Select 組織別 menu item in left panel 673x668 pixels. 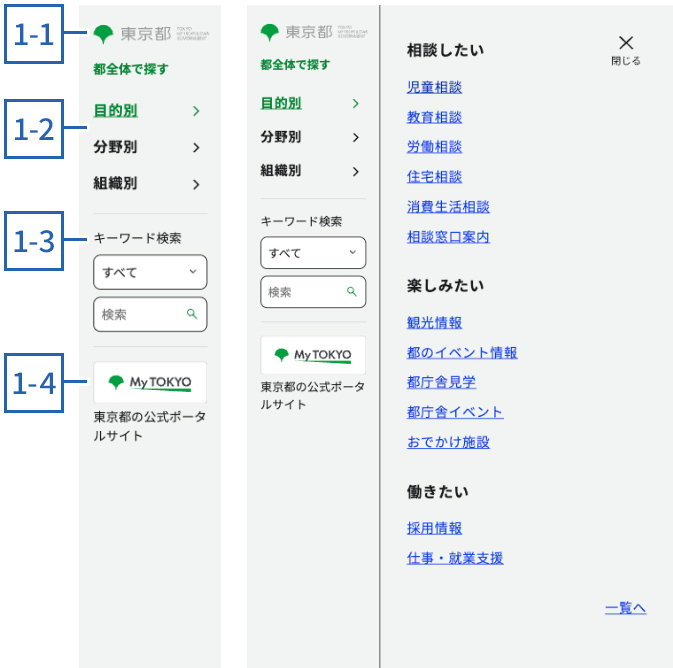(x=115, y=183)
